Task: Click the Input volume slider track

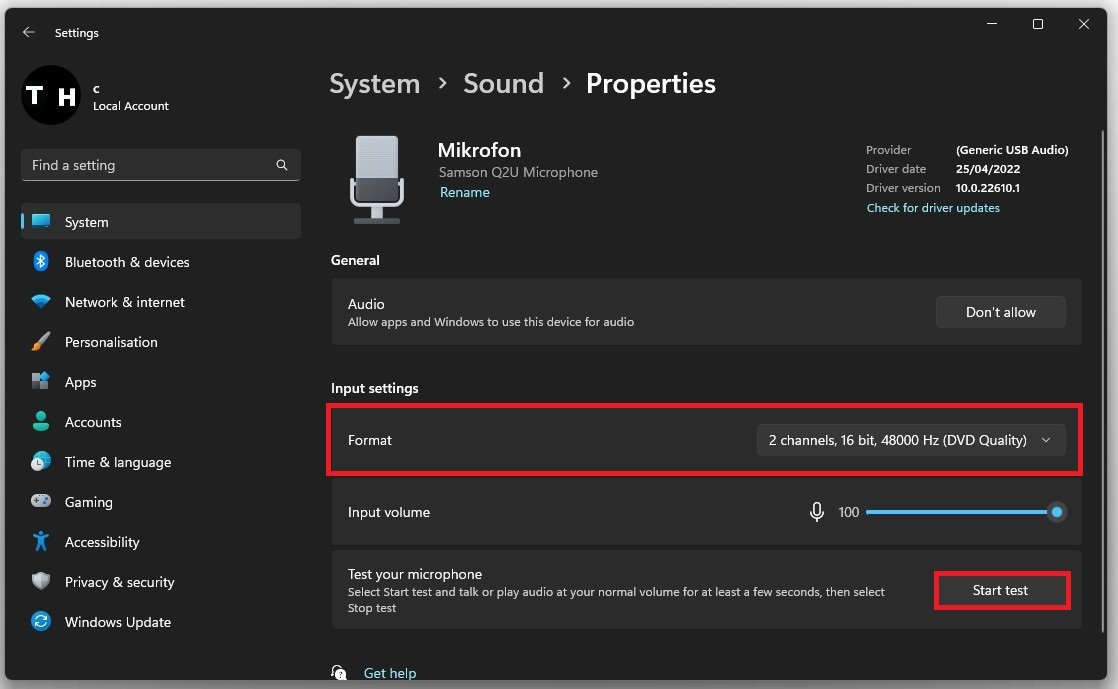Action: (x=955, y=512)
